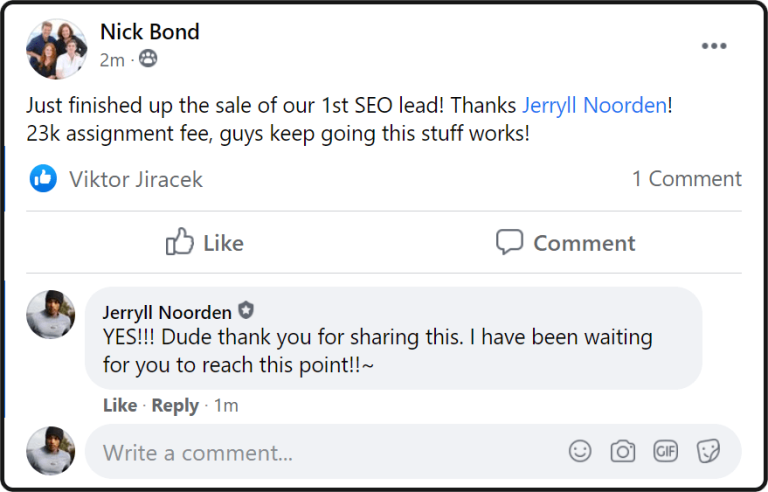The height and width of the screenshot is (492, 768).
Task: View Viktor Jiracek in reactions list
Action: (135, 180)
